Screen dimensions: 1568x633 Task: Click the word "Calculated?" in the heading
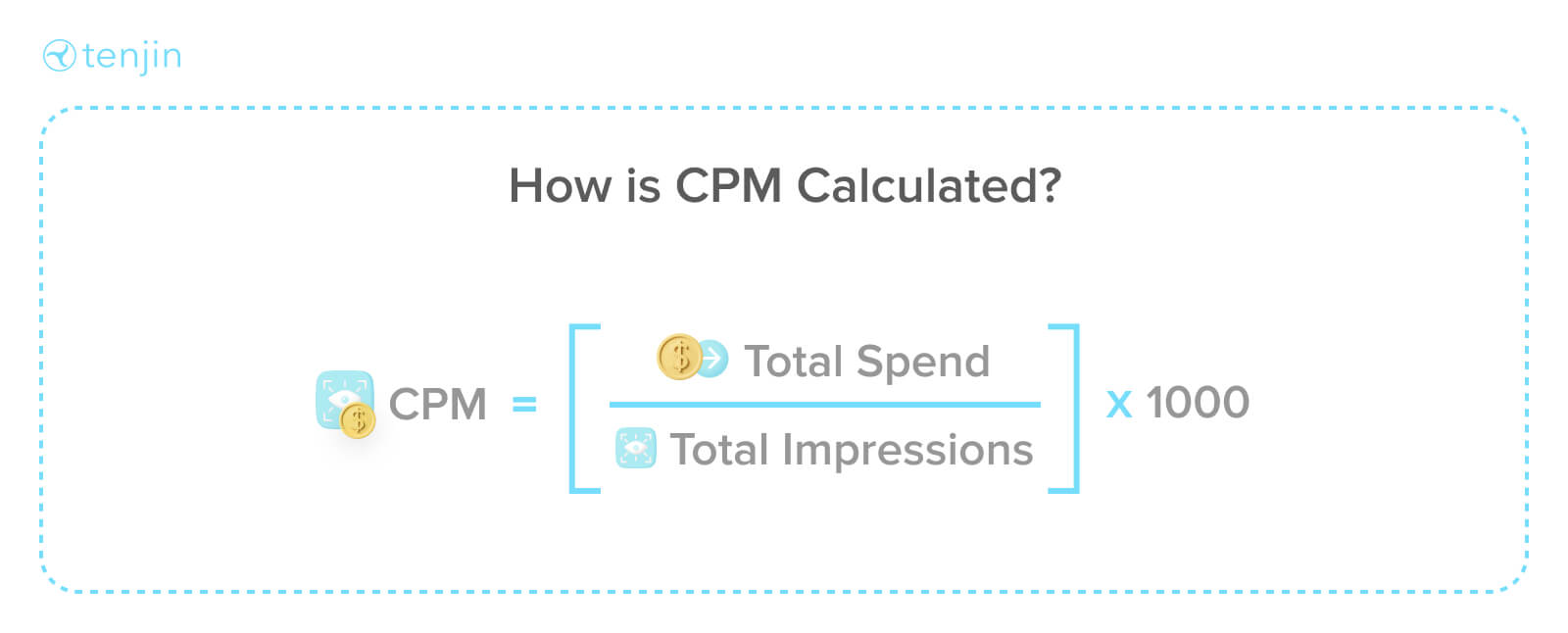point(928,185)
